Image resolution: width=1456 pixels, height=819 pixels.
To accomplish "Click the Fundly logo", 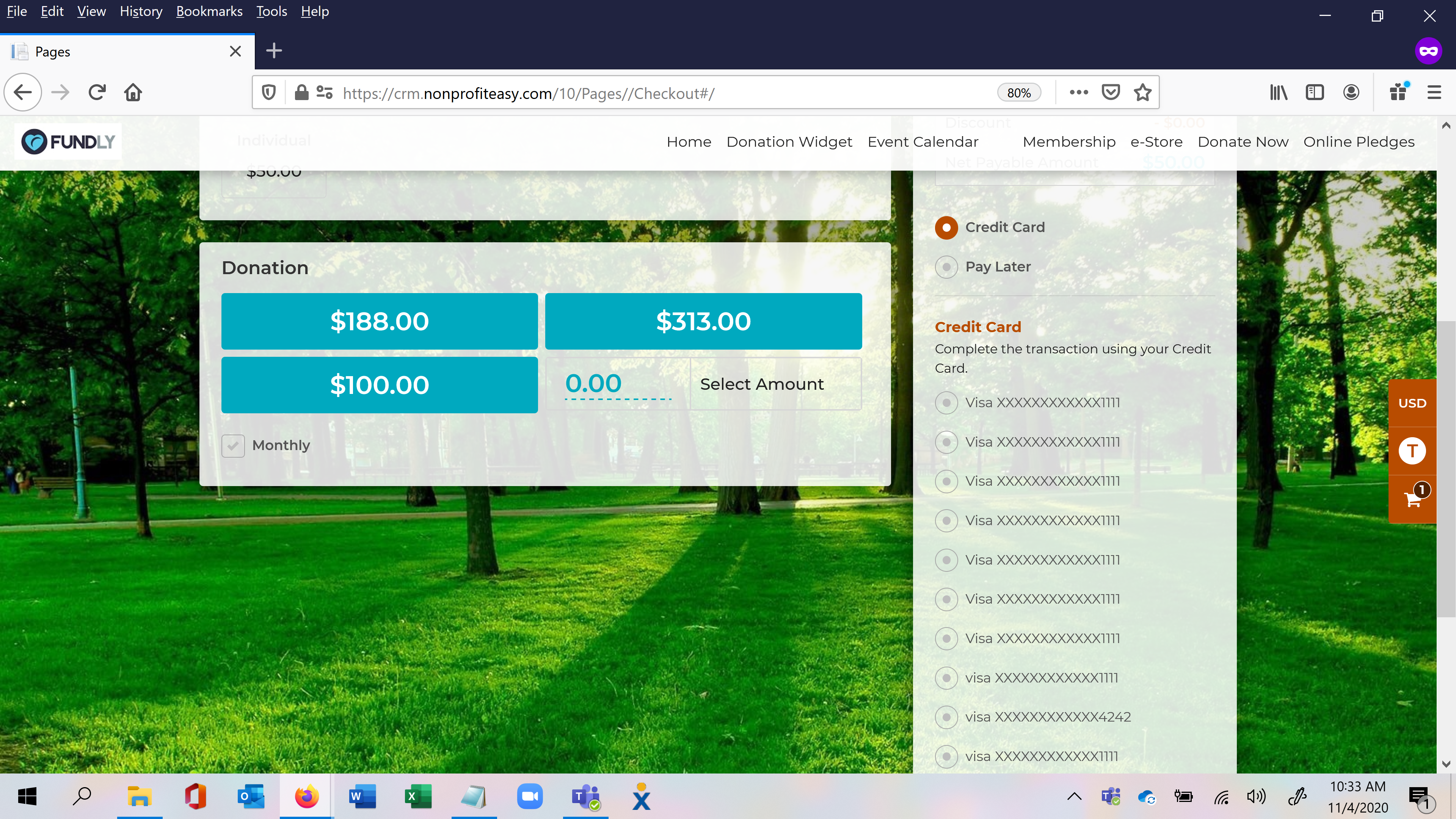I will 68,141.
